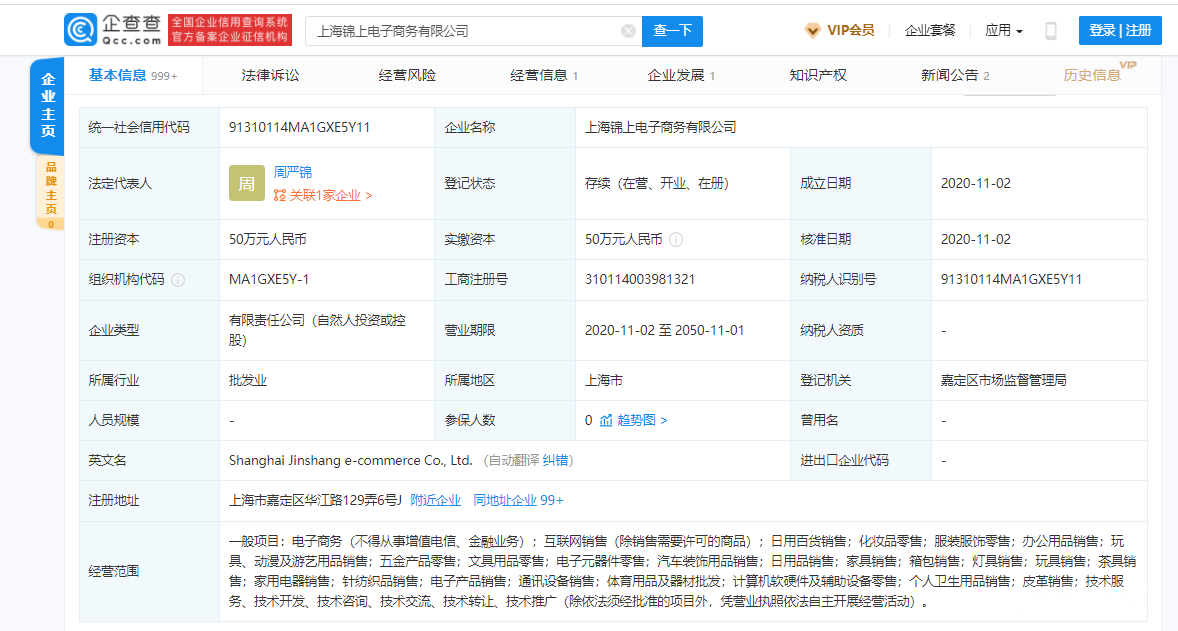Viewport: 1178px width, 631px height.
Task: Switch to the 法律诉讼 tab
Action: coord(270,75)
